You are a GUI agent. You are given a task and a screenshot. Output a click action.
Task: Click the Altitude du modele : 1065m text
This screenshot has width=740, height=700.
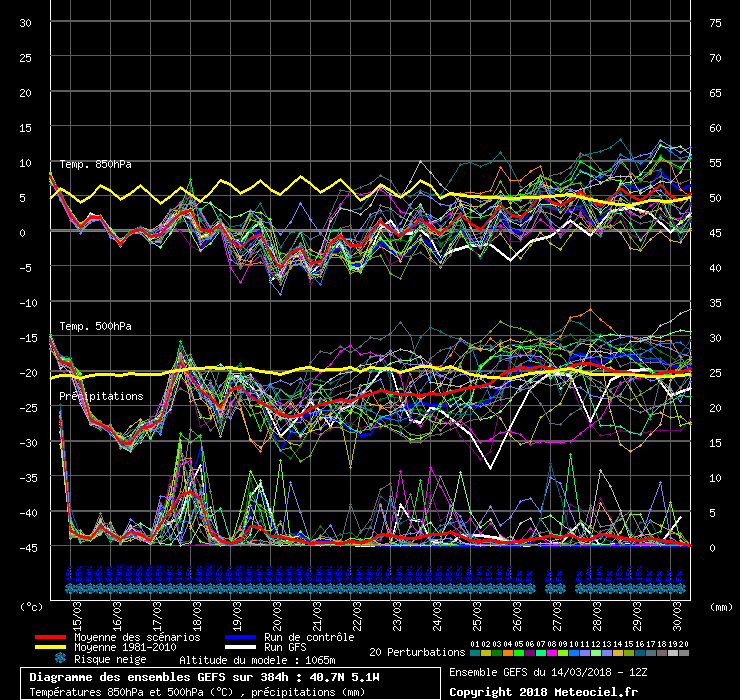[x=257, y=660]
